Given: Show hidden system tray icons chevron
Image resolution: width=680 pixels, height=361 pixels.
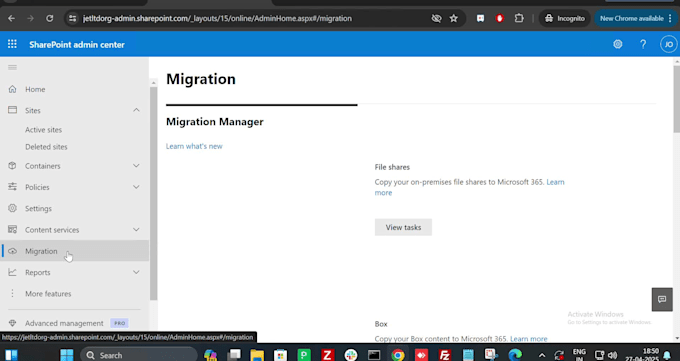Looking at the screenshot, I should [x=542, y=355].
